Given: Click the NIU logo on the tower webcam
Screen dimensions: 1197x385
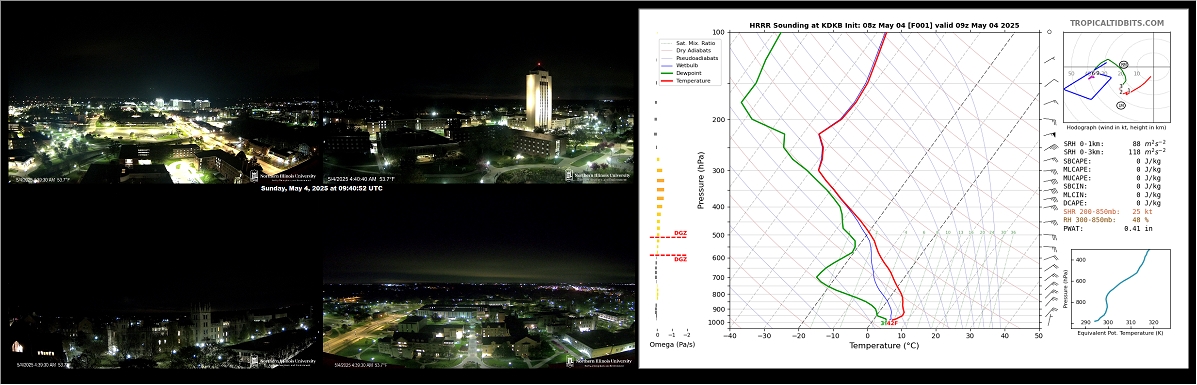Looking at the screenshot, I should [598, 176].
